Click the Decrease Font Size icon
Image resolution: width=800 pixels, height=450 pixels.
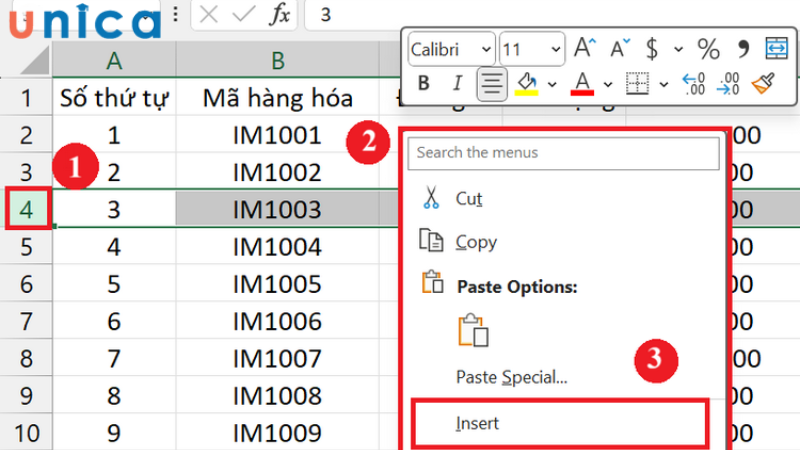point(620,48)
